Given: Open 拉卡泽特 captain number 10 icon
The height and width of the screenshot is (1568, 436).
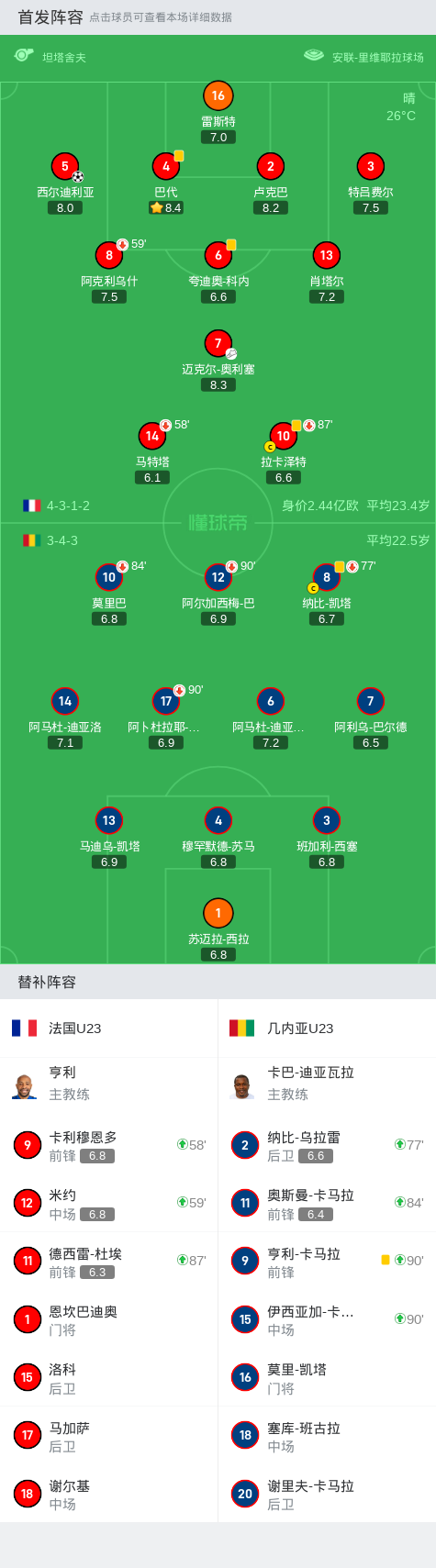Looking at the screenshot, I should (283, 436).
